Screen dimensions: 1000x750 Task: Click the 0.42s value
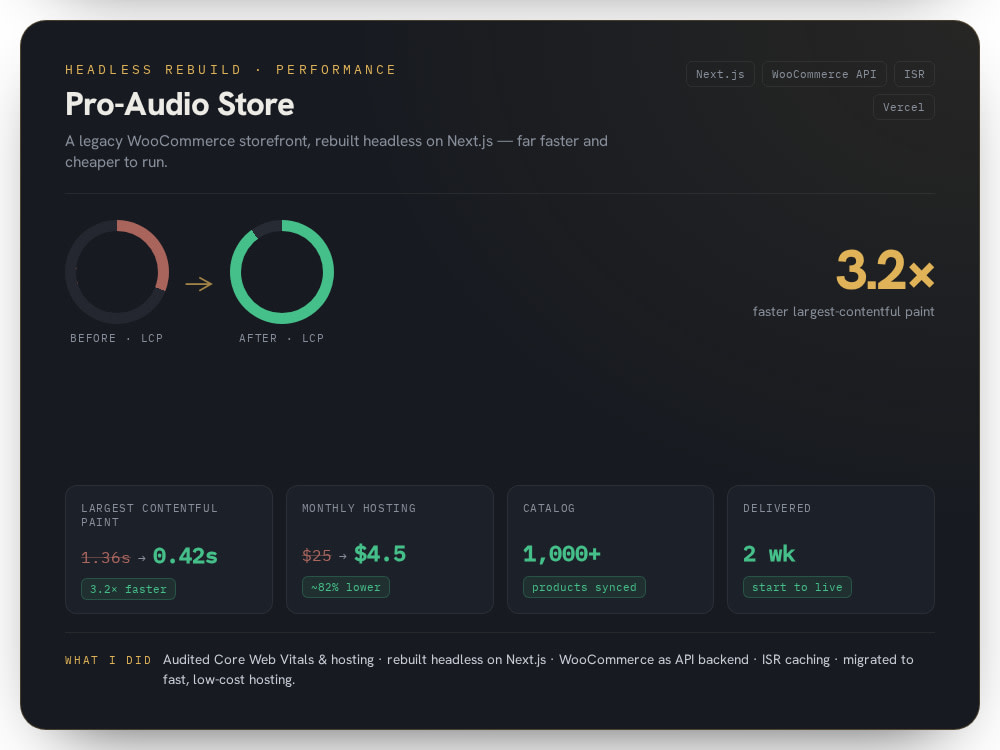click(x=185, y=556)
